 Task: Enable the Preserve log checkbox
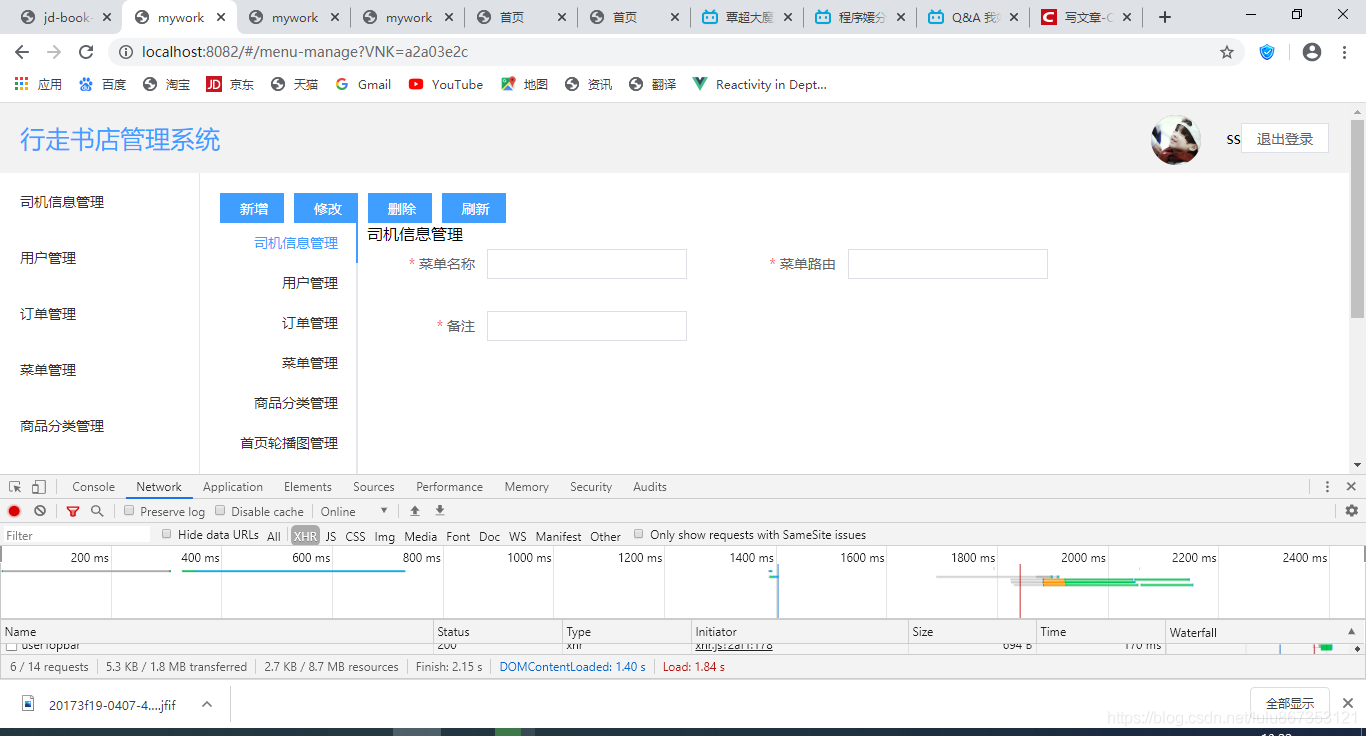(x=129, y=510)
